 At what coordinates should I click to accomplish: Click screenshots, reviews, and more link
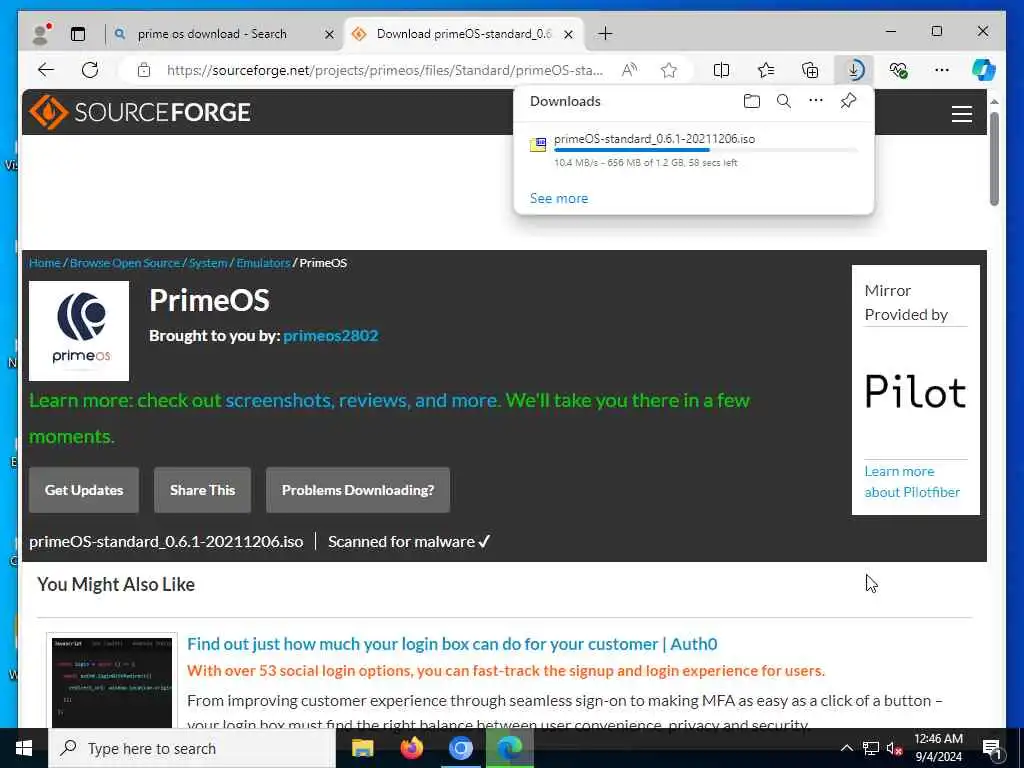362,400
